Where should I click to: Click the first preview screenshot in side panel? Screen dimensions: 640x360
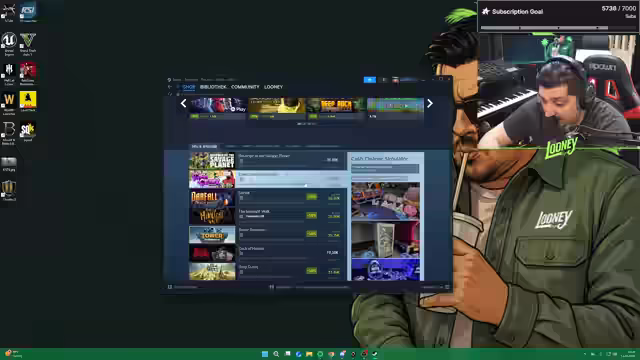point(385,201)
